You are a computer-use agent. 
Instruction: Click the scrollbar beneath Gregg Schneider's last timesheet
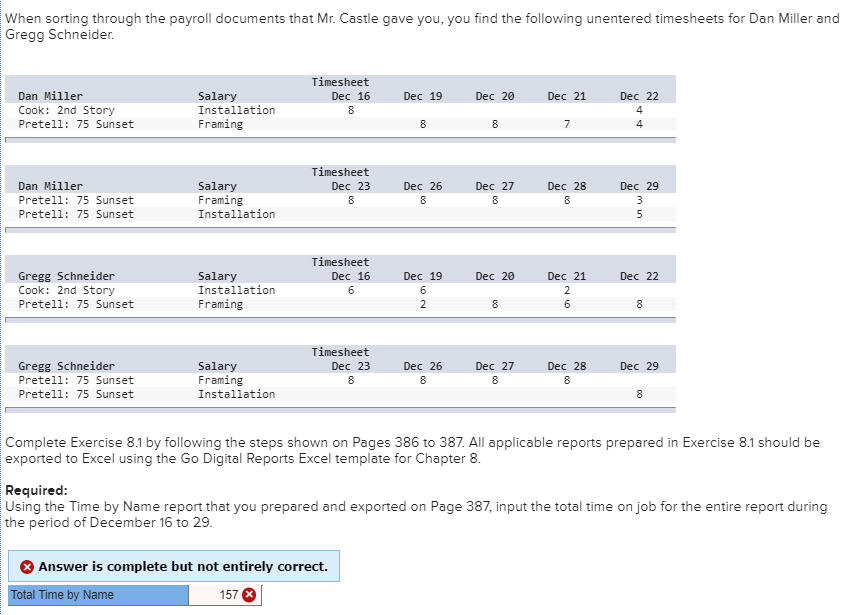(x=340, y=409)
